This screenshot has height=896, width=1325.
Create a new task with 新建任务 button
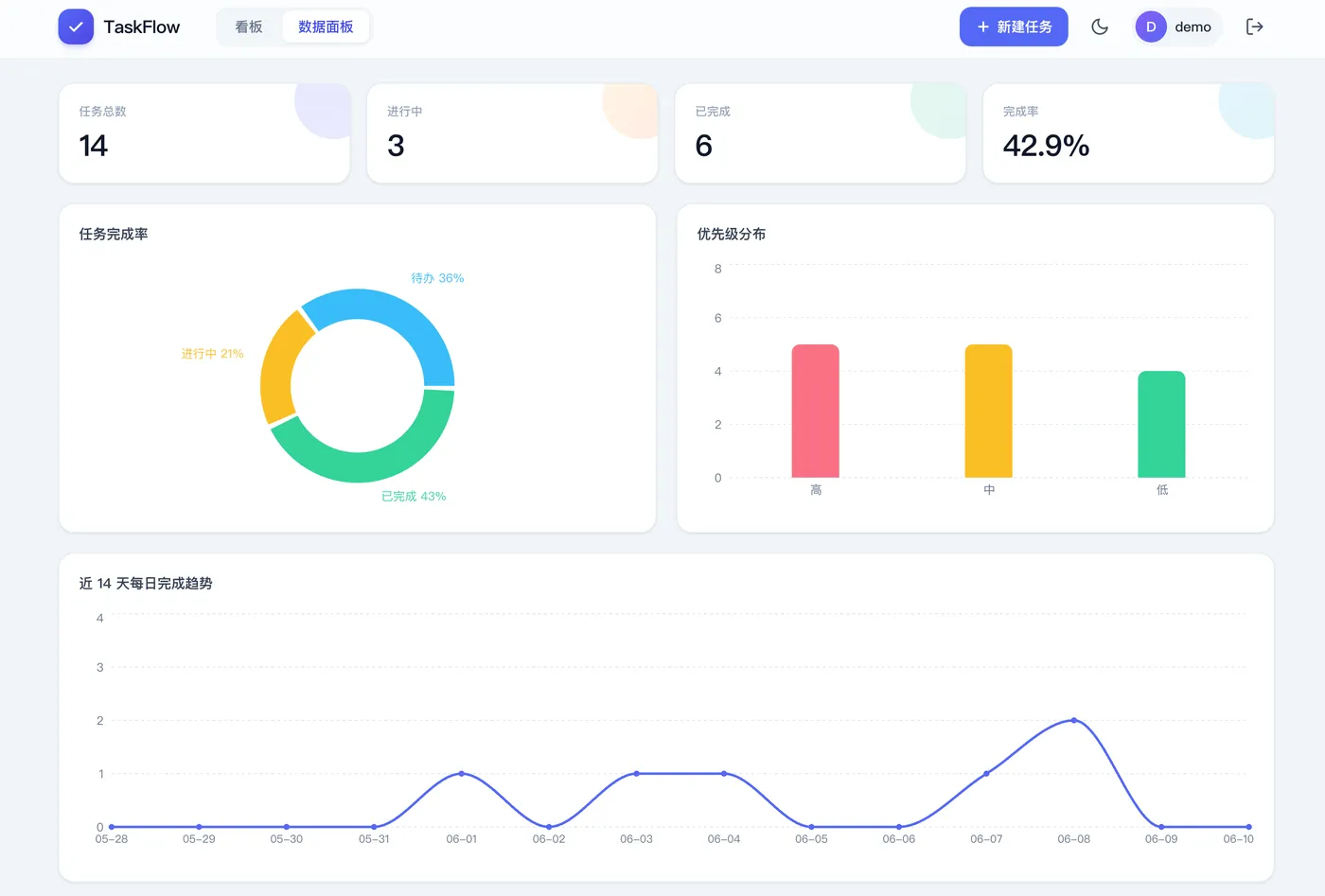pos(1014,26)
